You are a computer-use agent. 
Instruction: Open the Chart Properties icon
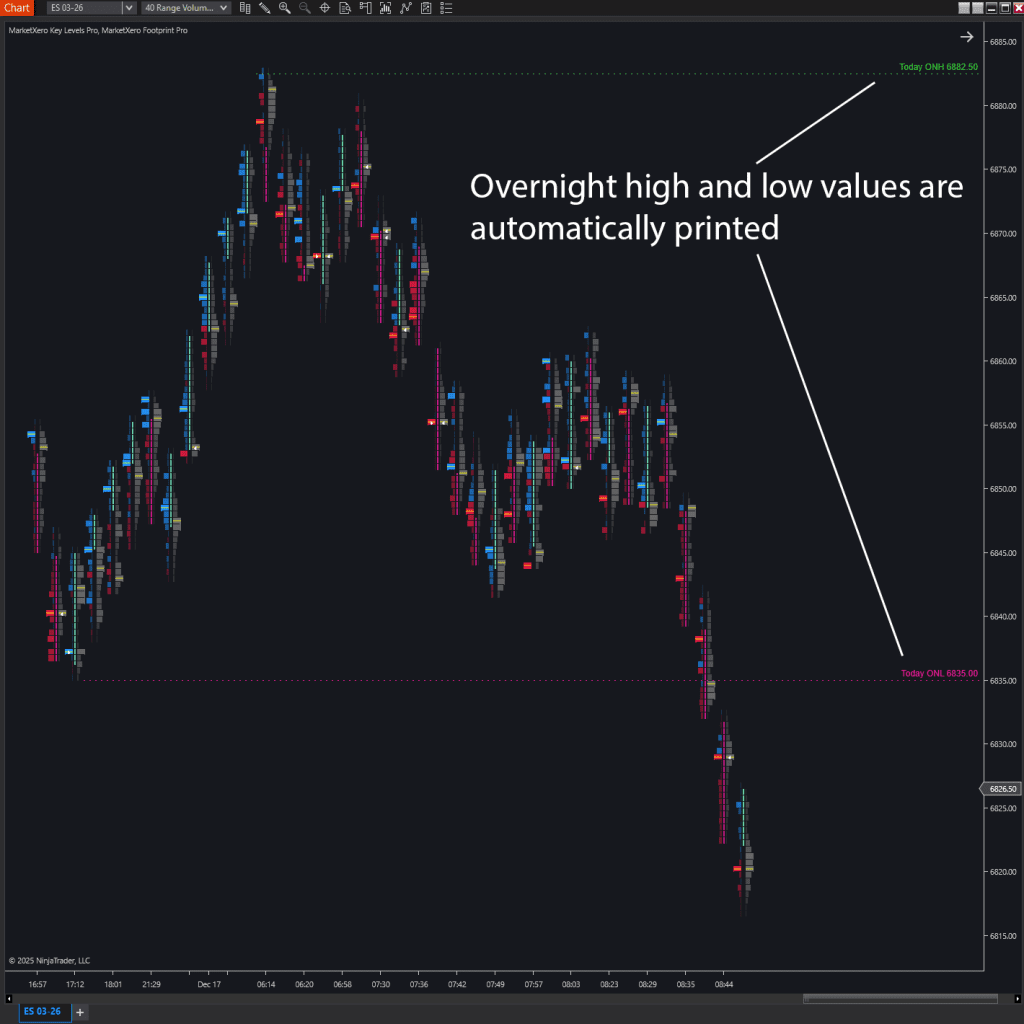(x=344, y=8)
